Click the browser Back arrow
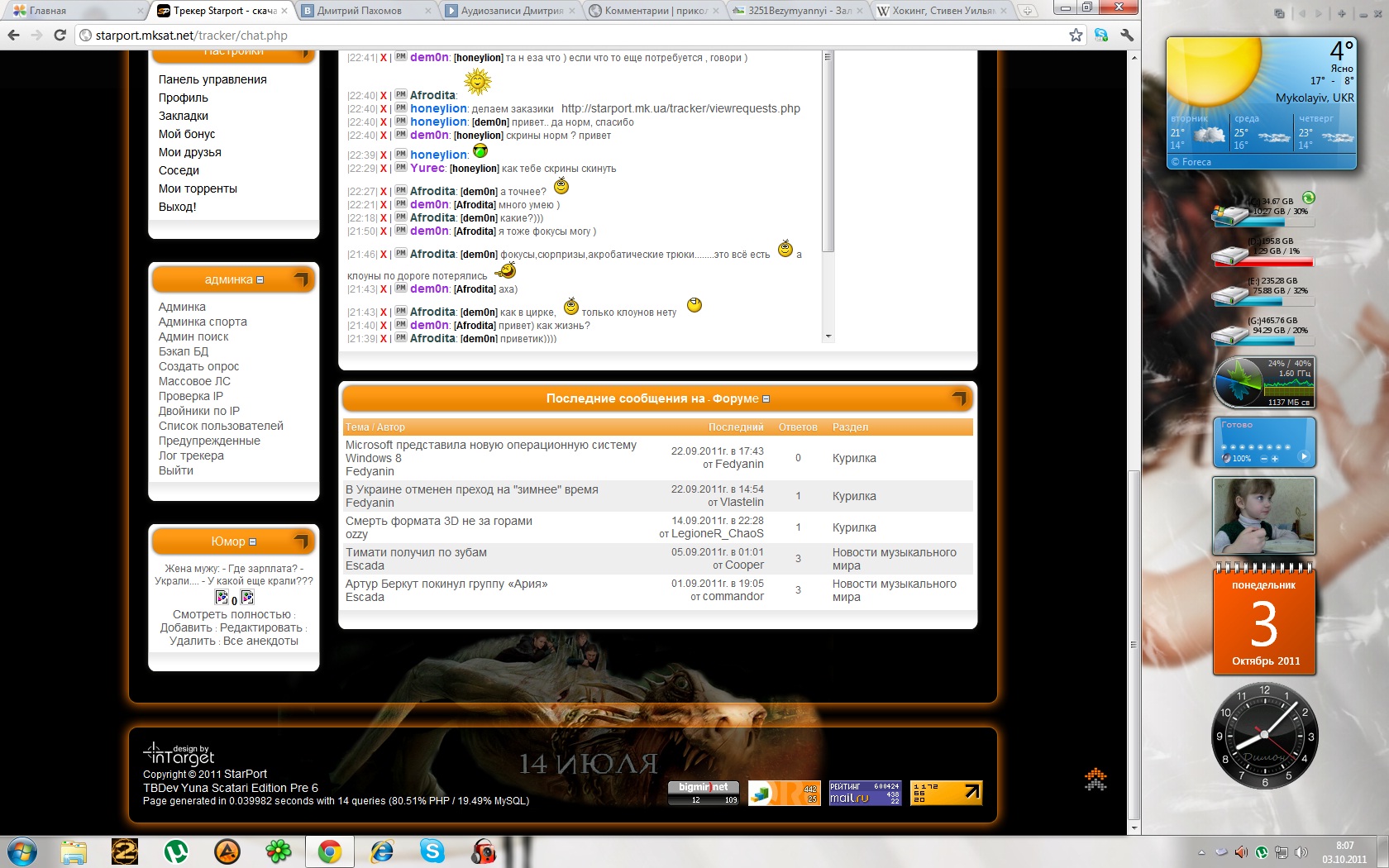This screenshot has width=1389, height=868. (13, 35)
